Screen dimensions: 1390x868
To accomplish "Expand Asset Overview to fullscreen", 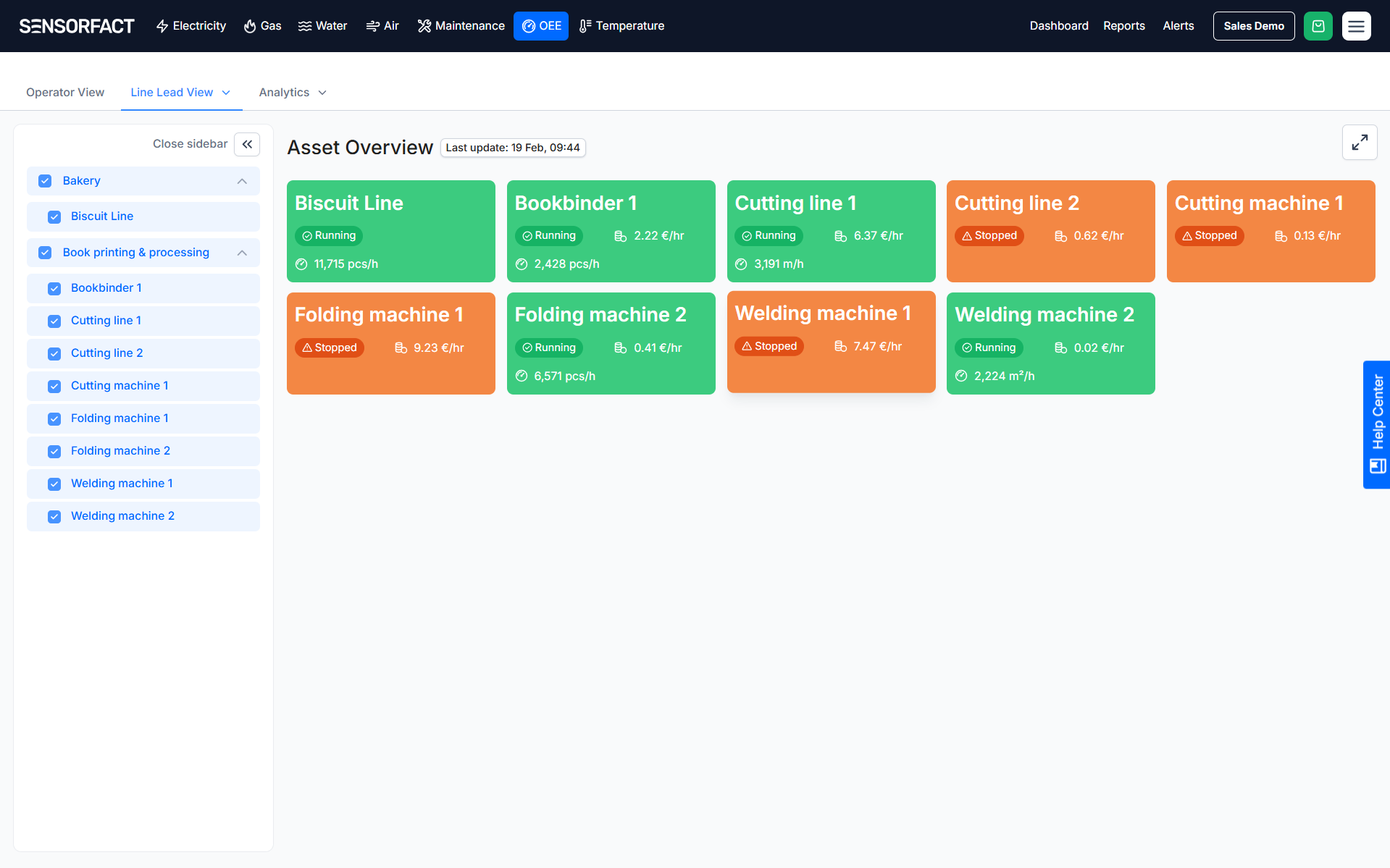I will tap(1359, 143).
